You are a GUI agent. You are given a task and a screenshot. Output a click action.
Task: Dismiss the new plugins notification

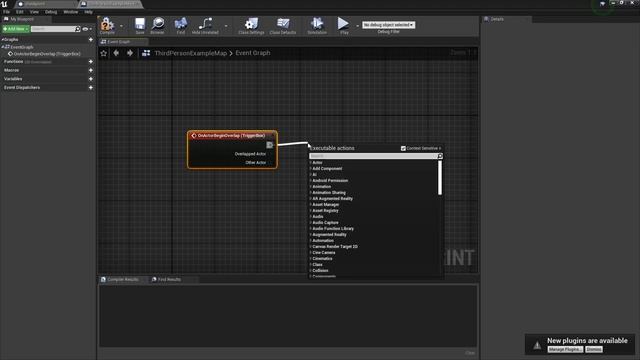tap(593, 349)
